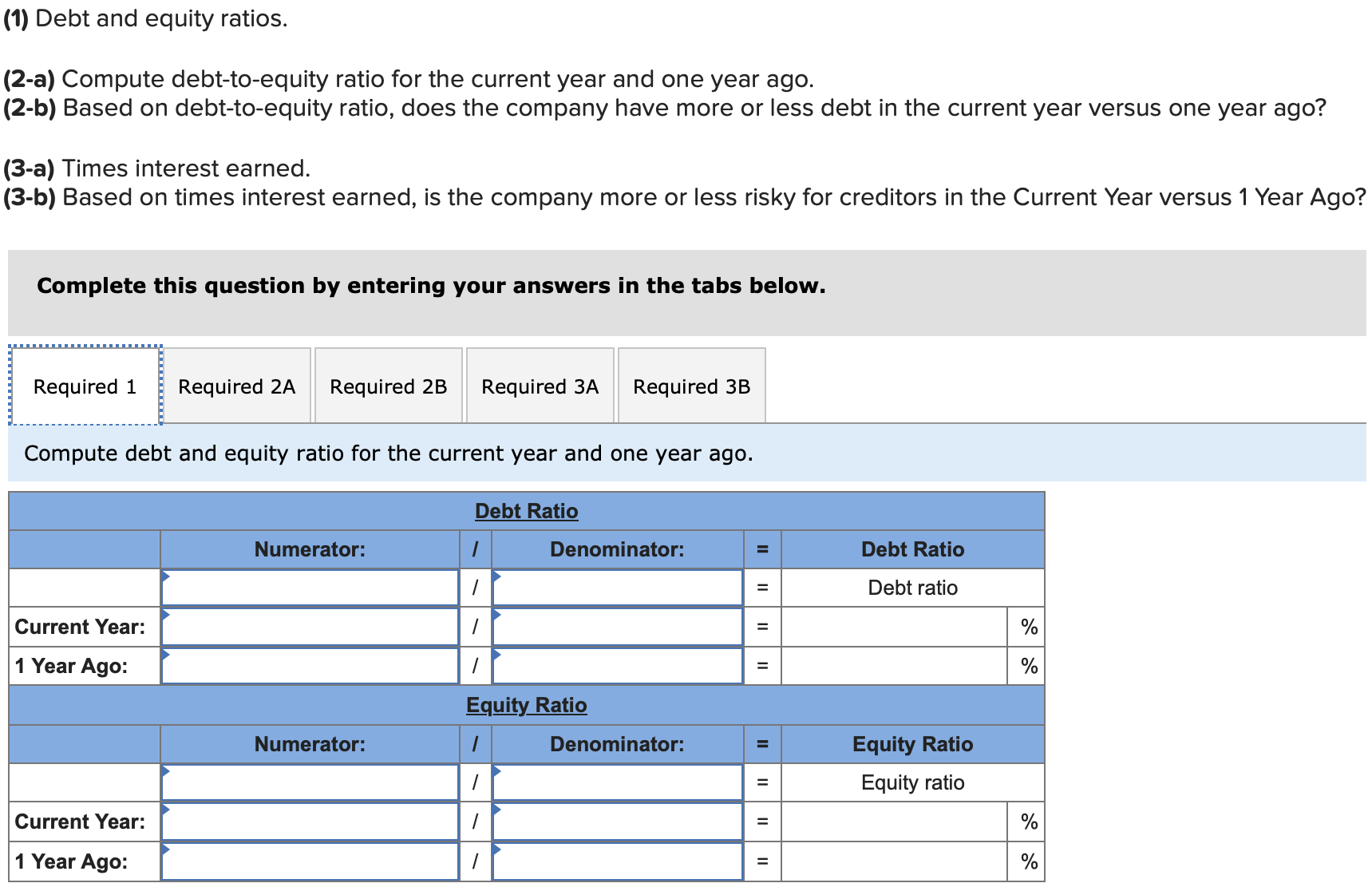
Task: Open the Current Year debt numerator dropdown
Action: (x=310, y=626)
